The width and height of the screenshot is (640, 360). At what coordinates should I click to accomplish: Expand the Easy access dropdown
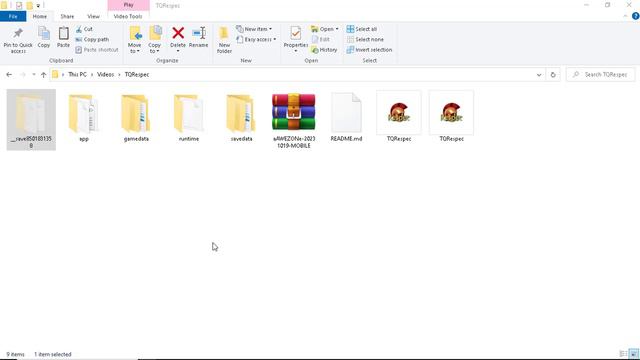[x=256, y=40]
